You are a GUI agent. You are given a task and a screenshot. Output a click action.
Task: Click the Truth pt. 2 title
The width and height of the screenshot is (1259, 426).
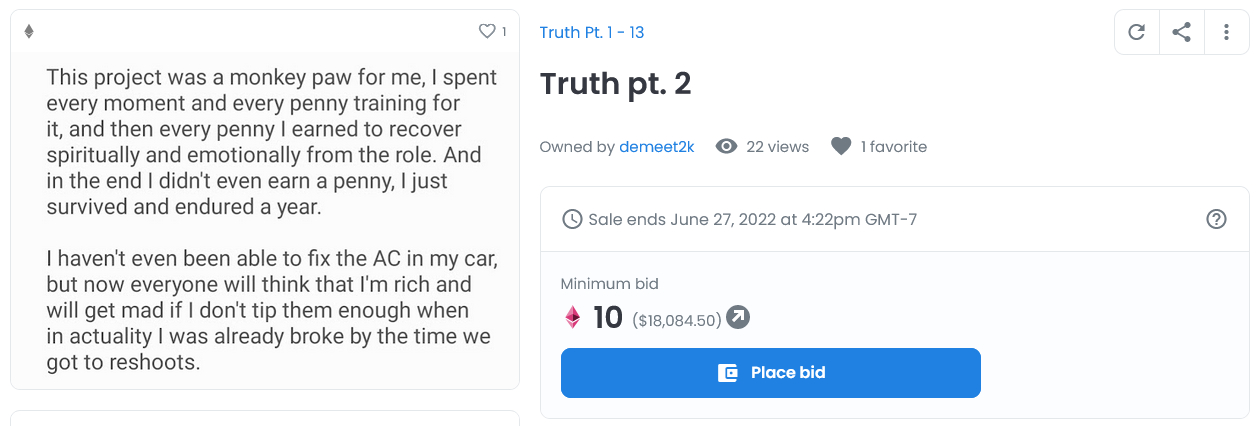coord(615,84)
